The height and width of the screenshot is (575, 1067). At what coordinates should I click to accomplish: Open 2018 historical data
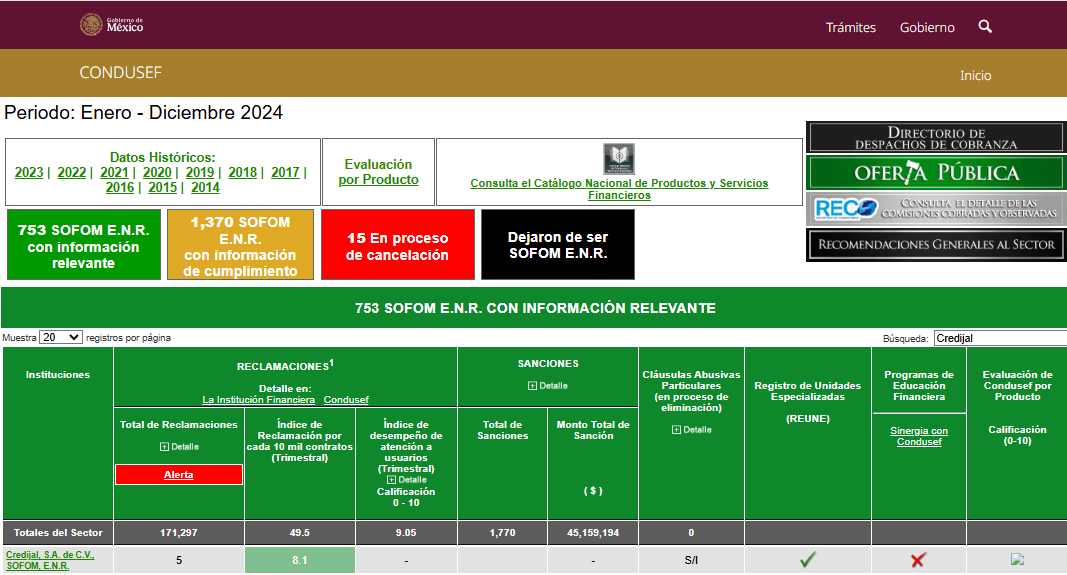(x=242, y=172)
